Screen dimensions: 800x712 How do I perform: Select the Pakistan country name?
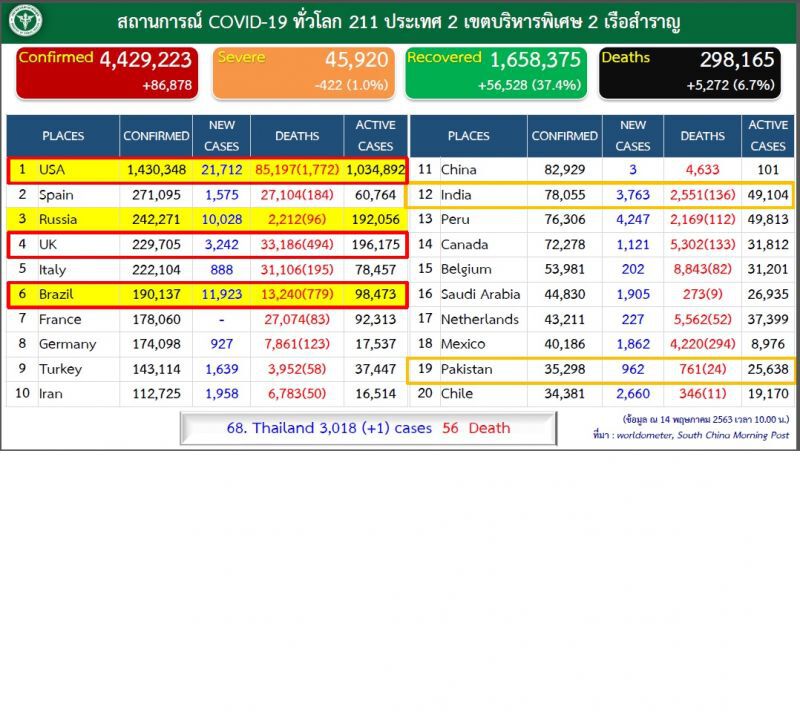(466, 369)
